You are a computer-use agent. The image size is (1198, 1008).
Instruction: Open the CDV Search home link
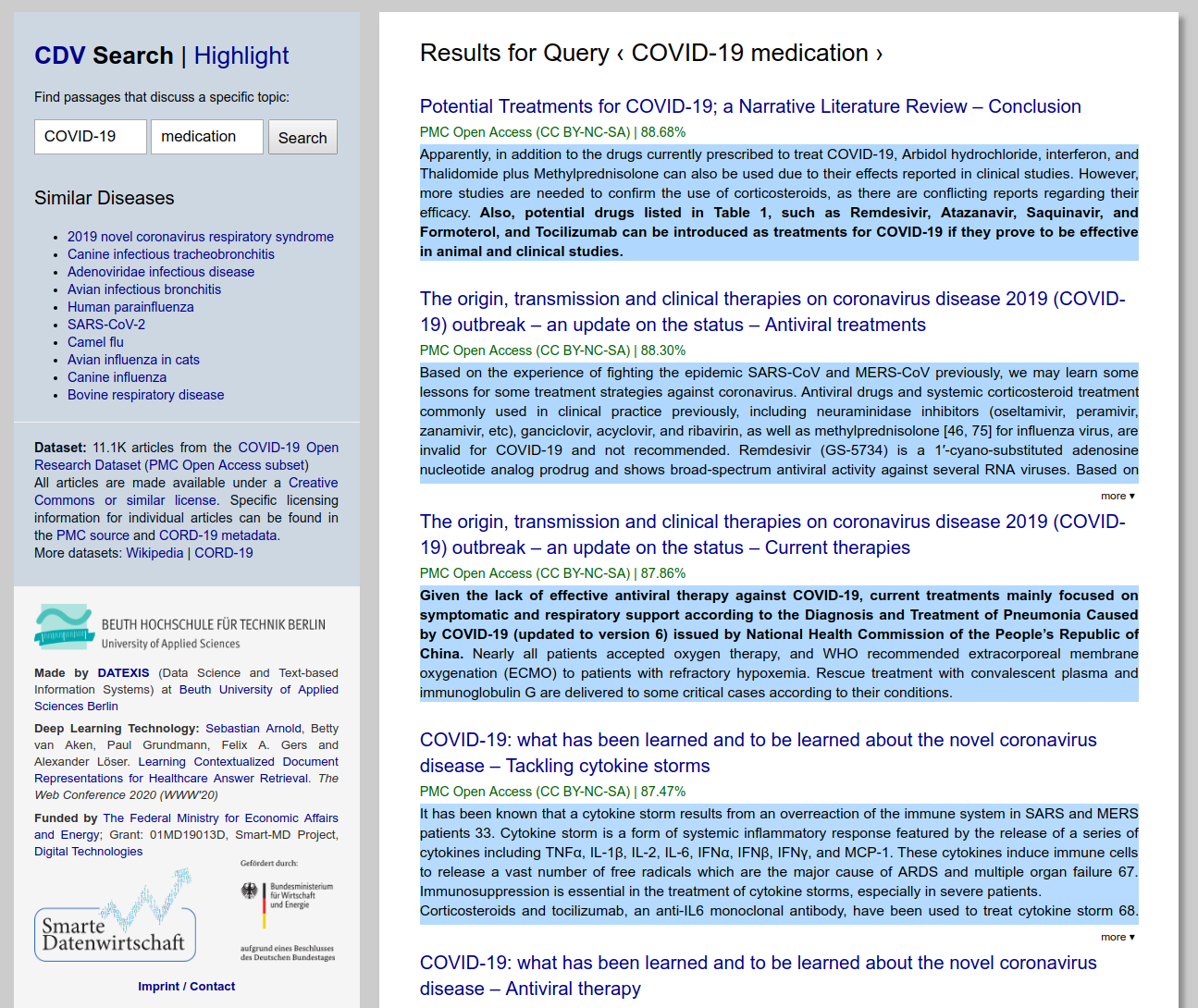[x=104, y=56]
